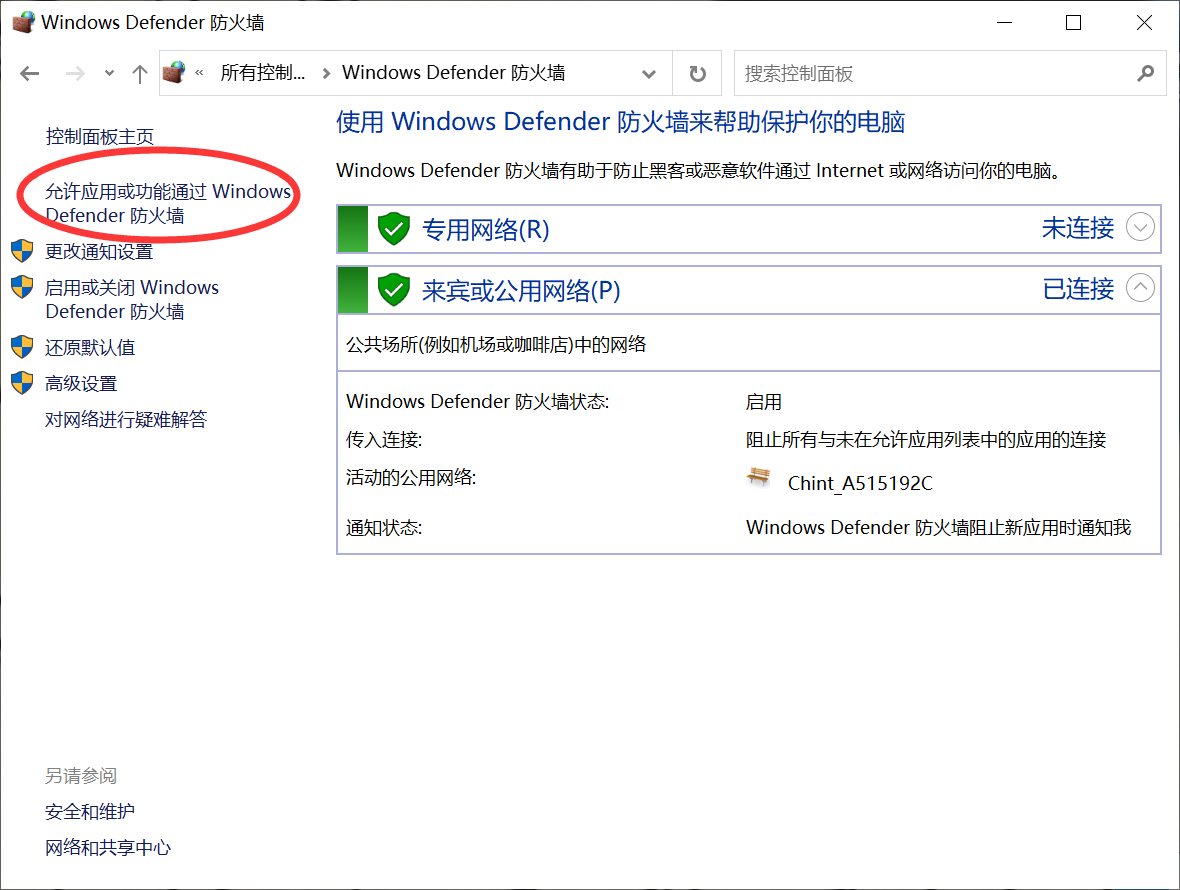
Task: Click green shield icon for 来宾或公用网络(P)
Action: pyautogui.click(x=393, y=290)
